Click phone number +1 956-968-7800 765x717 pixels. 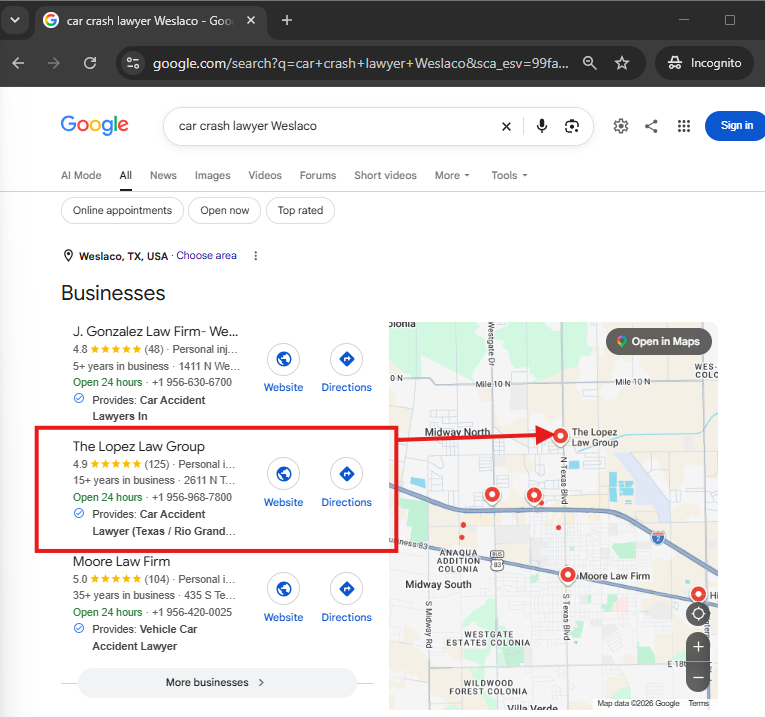coord(192,498)
